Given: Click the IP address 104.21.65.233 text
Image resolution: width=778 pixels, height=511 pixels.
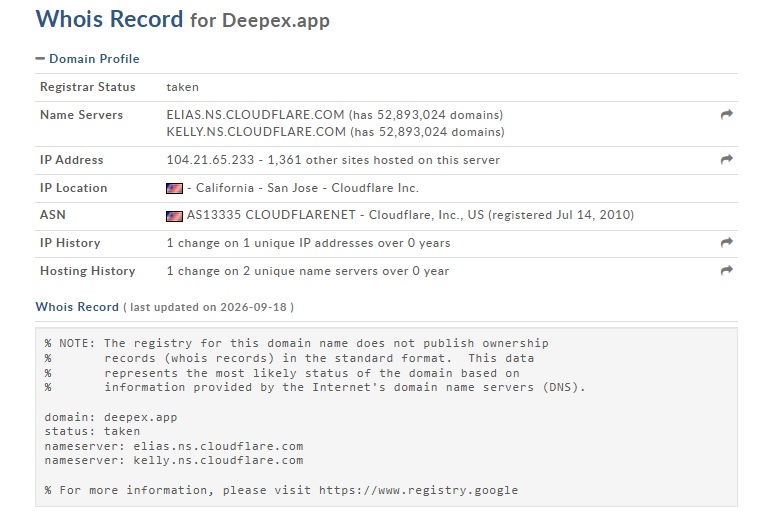Looking at the screenshot, I should (x=210, y=160).
